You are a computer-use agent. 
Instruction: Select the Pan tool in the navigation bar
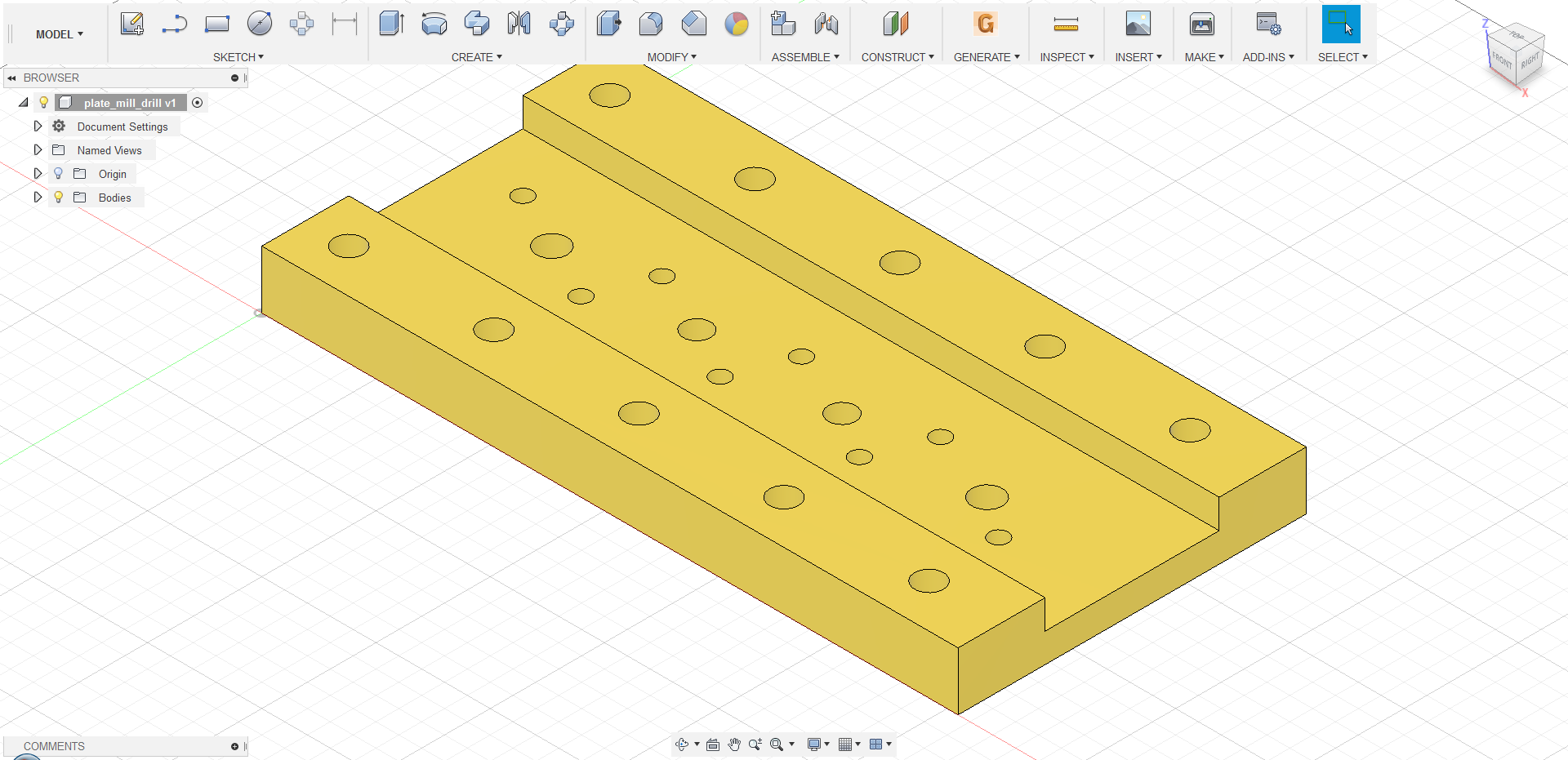coord(733,744)
